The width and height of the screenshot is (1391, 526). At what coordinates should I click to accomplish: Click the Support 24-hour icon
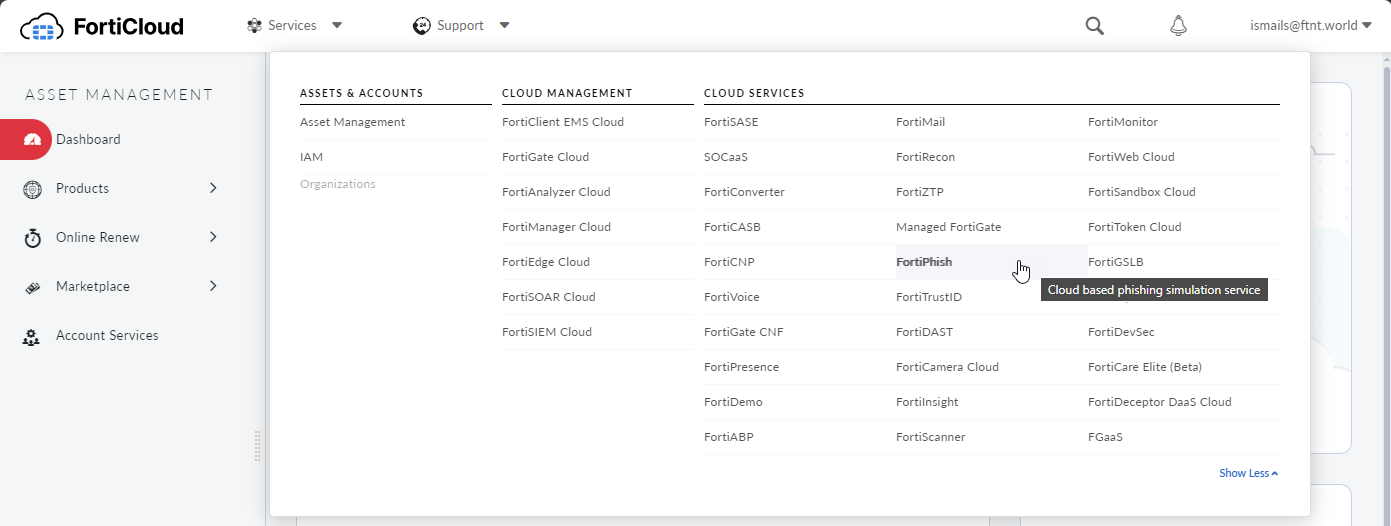coord(421,26)
